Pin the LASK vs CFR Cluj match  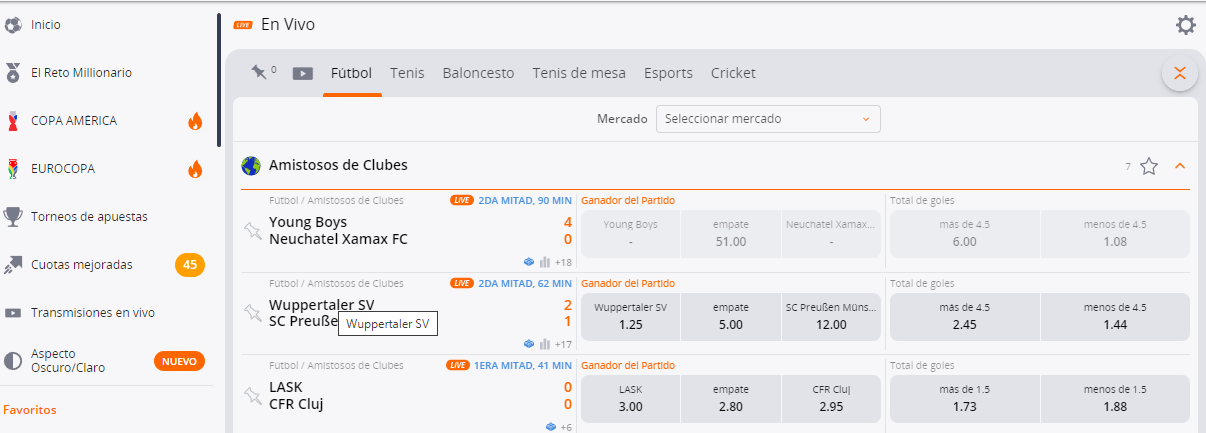252,395
